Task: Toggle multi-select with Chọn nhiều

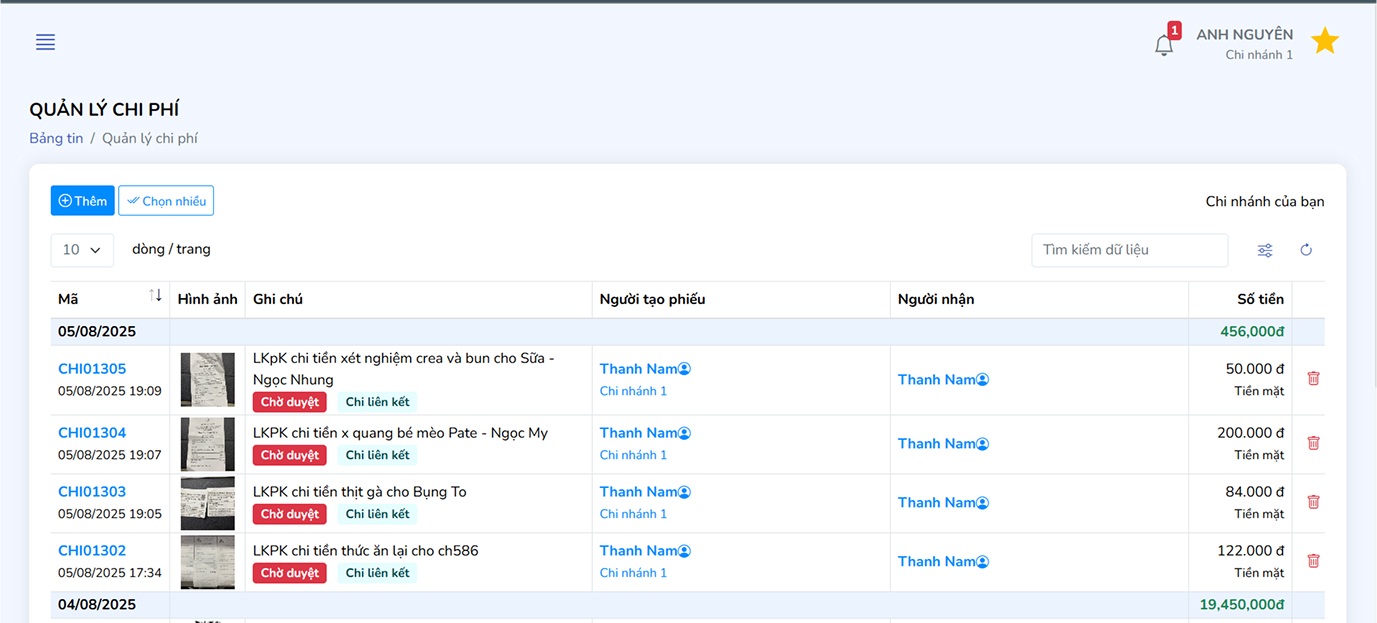Action: pyautogui.click(x=166, y=201)
